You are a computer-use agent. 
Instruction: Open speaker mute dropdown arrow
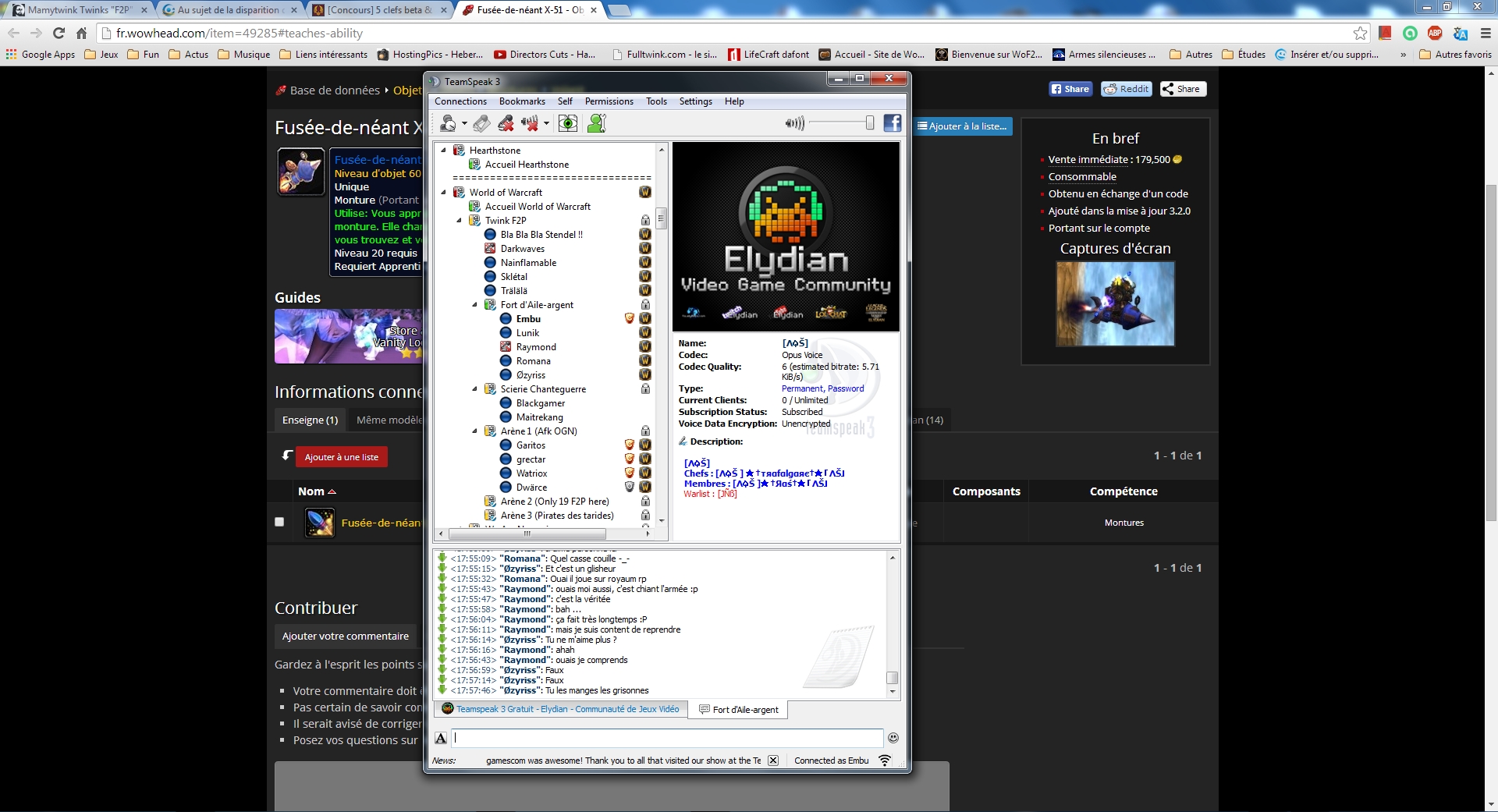[546, 123]
